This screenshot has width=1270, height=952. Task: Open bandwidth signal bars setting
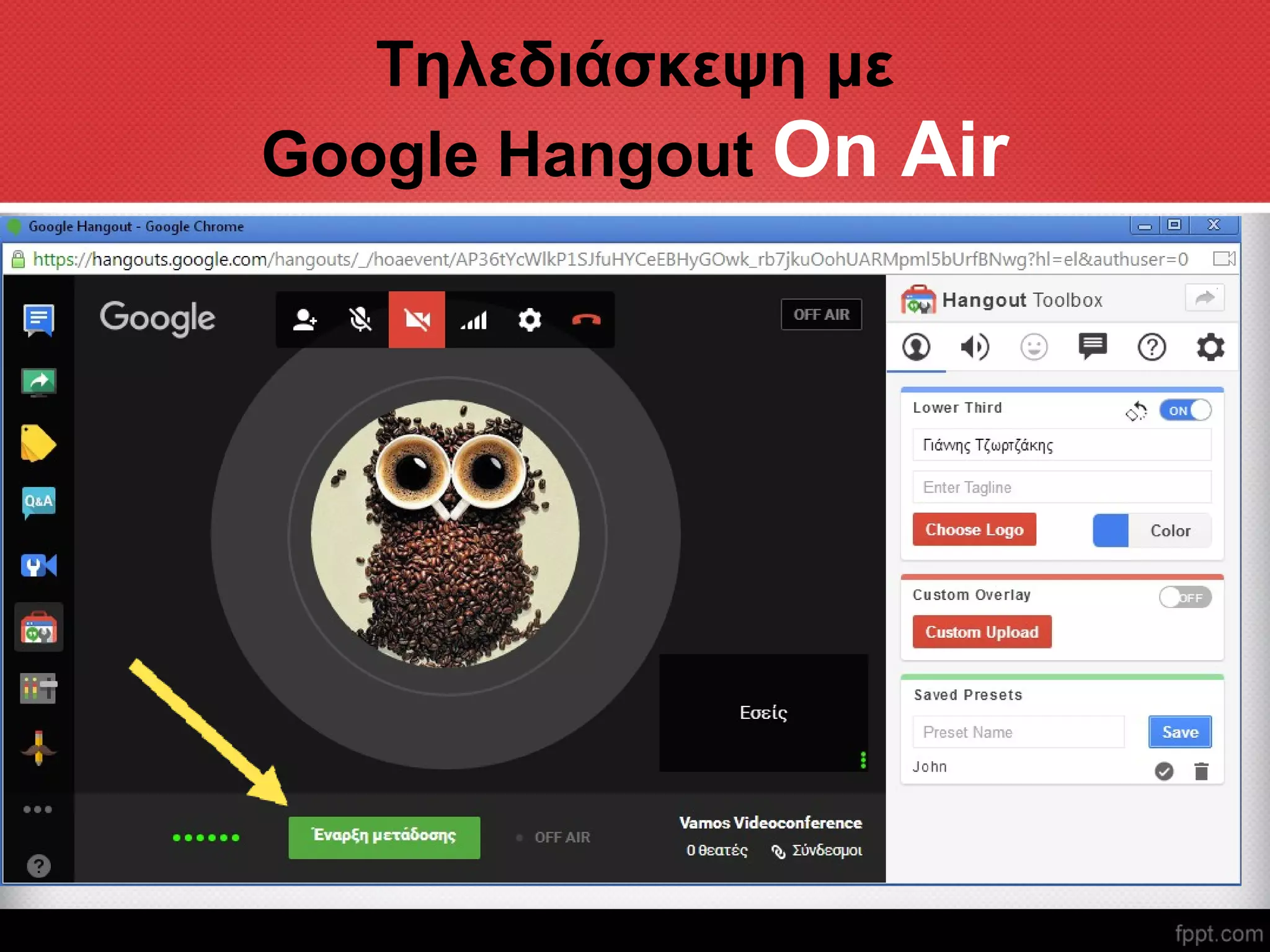(473, 320)
